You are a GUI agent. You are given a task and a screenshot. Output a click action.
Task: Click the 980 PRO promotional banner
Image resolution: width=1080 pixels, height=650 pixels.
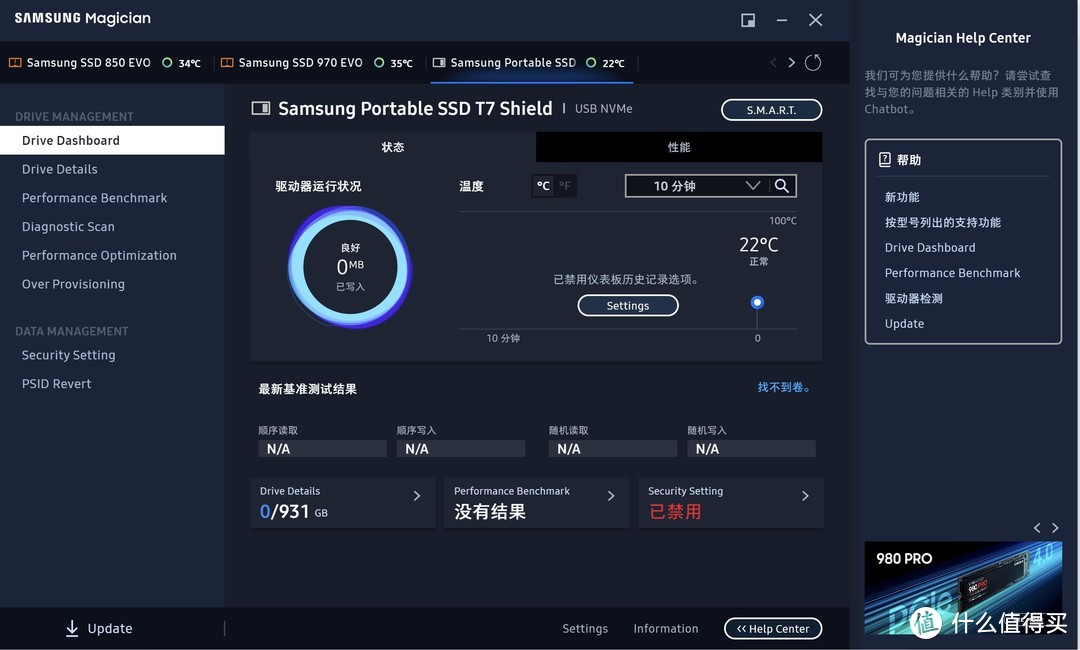click(x=963, y=588)
